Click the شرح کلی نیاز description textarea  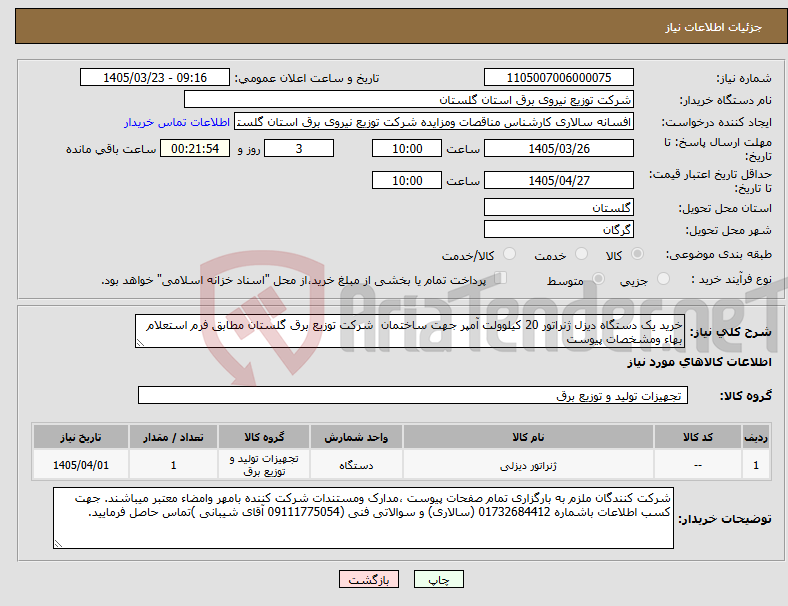(x=410, y=331)
